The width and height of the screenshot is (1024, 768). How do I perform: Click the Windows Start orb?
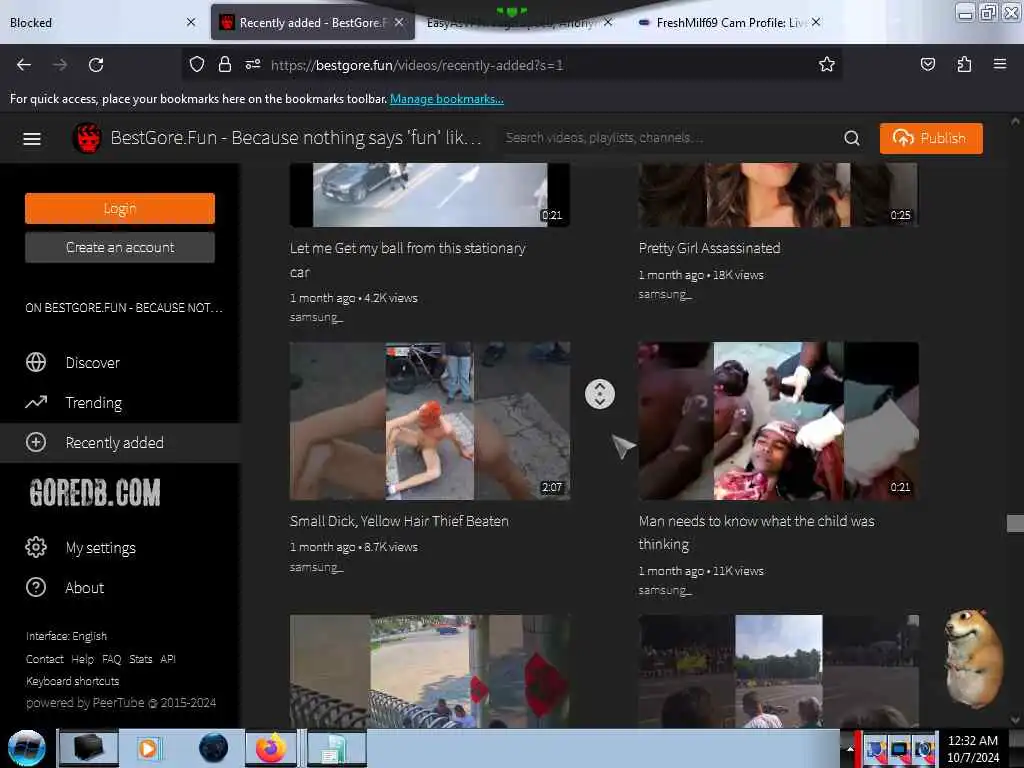(27, 748)
